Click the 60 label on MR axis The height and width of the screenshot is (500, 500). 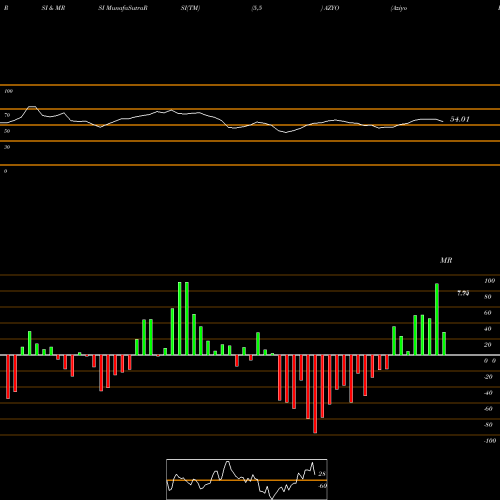(488, 313)
